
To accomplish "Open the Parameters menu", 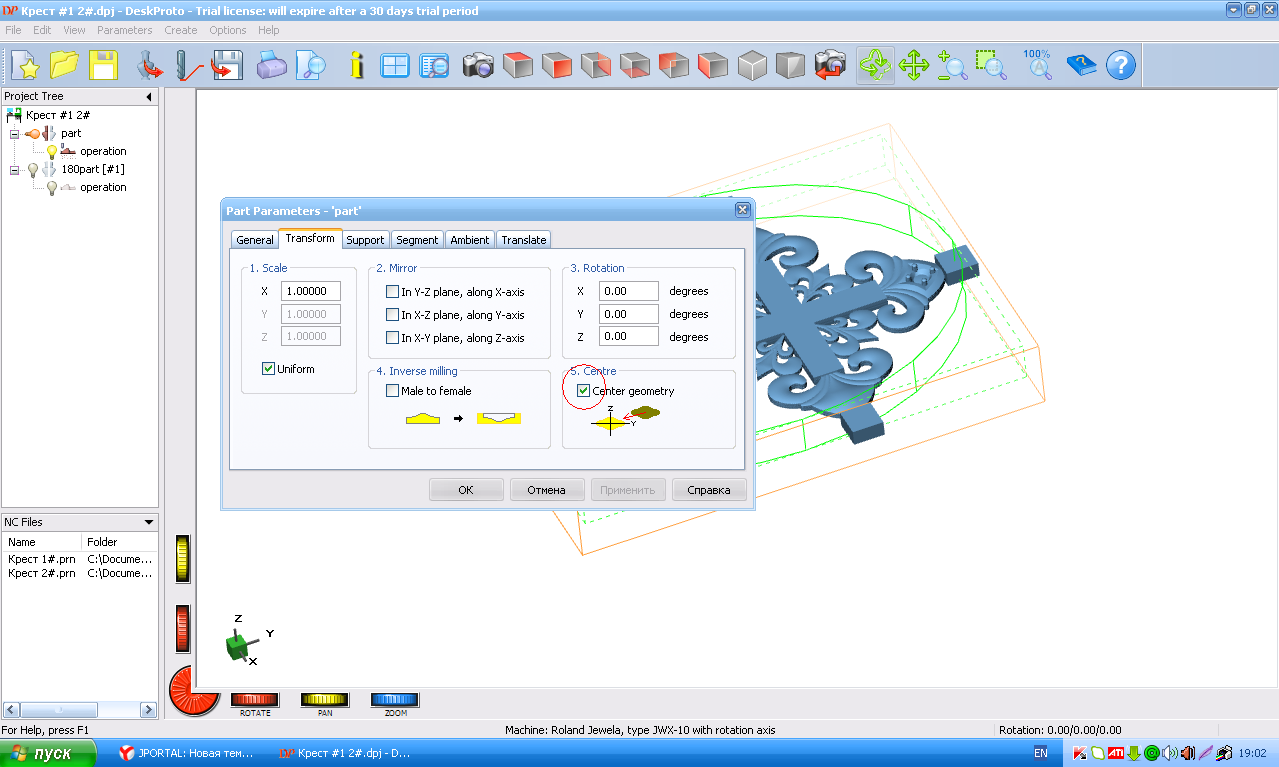I will point(125,30).
